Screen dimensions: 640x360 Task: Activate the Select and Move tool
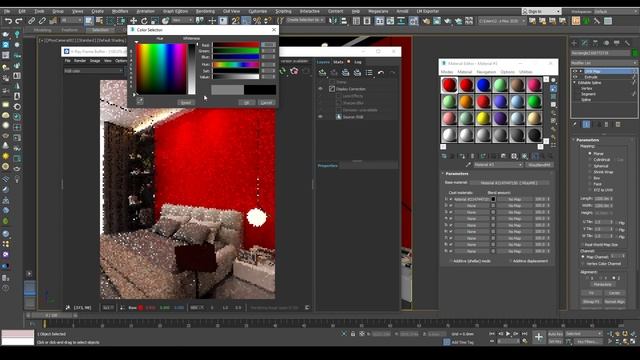(x=133, y=20)
